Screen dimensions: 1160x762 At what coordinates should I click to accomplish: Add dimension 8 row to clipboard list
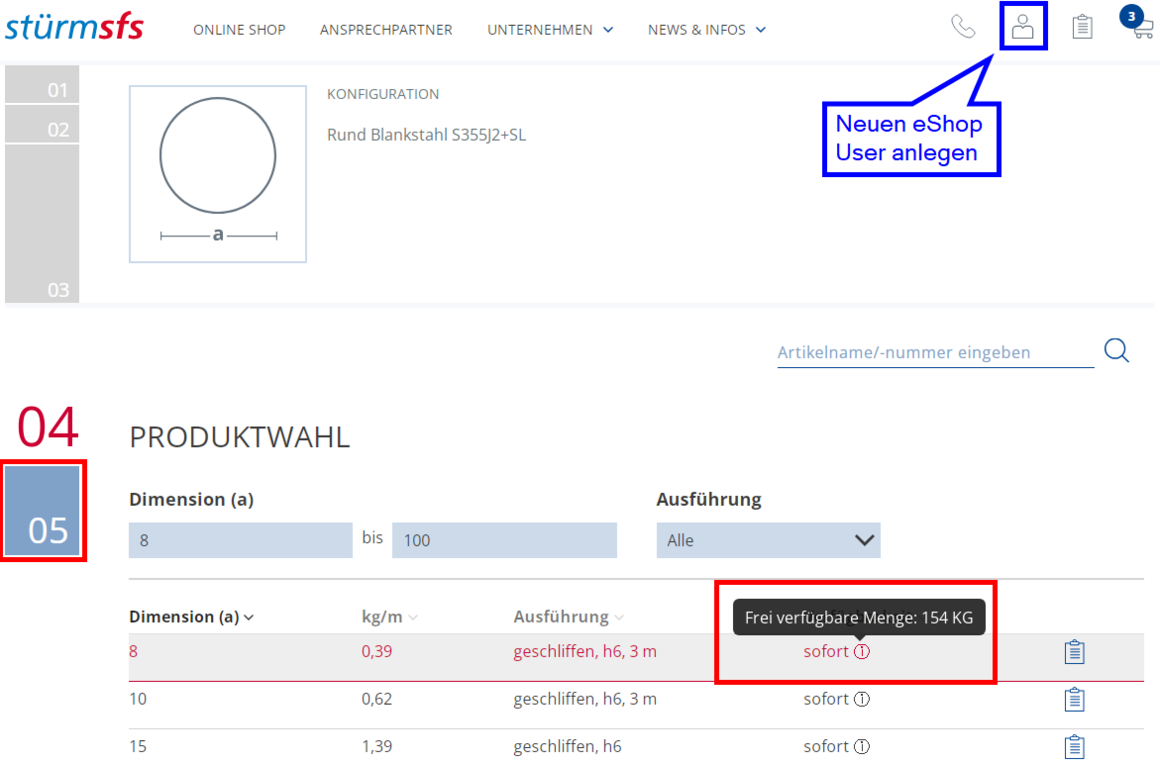click(x=1074, y=652)
